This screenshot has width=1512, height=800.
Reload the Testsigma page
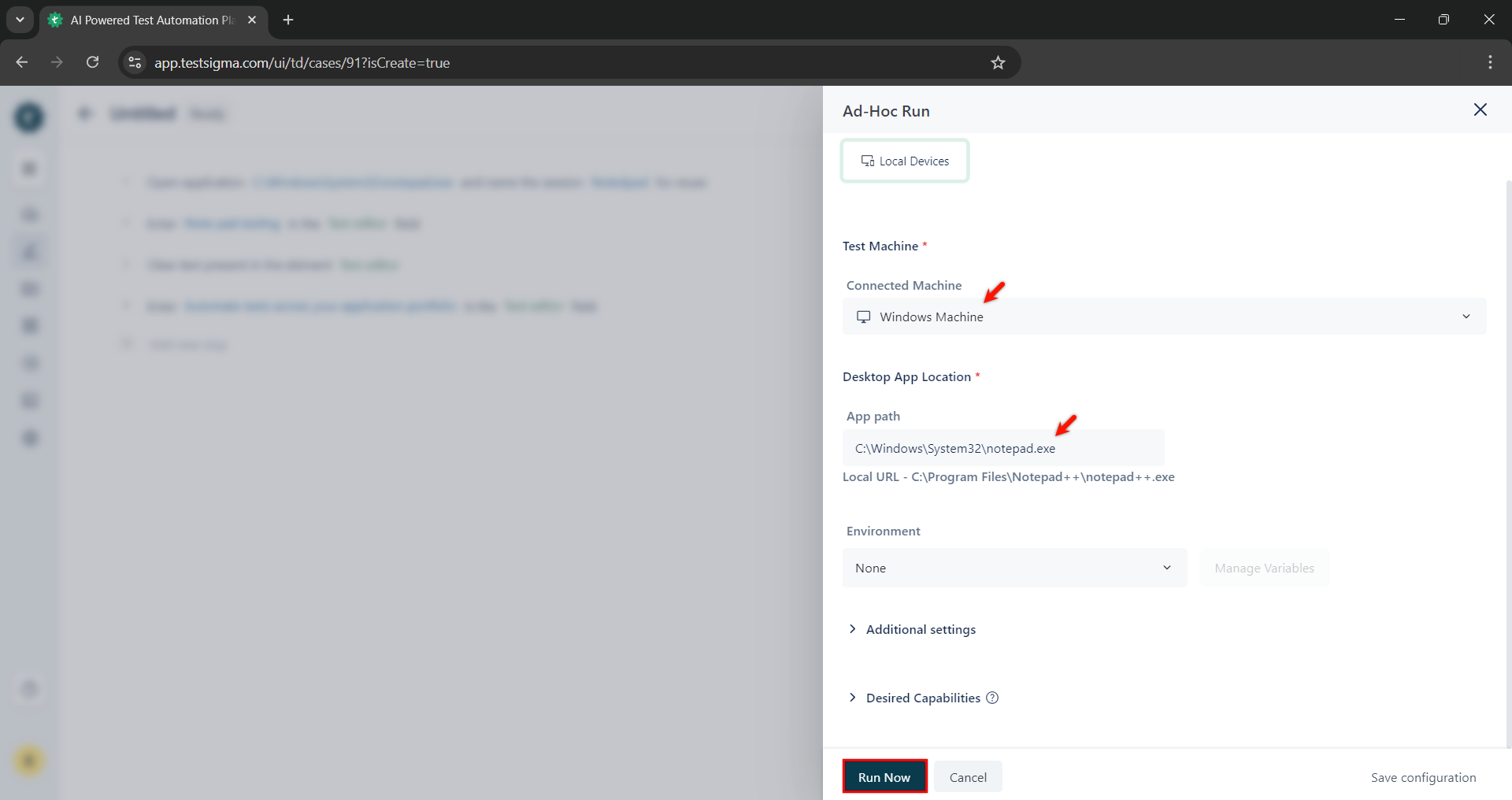(92, 62)
